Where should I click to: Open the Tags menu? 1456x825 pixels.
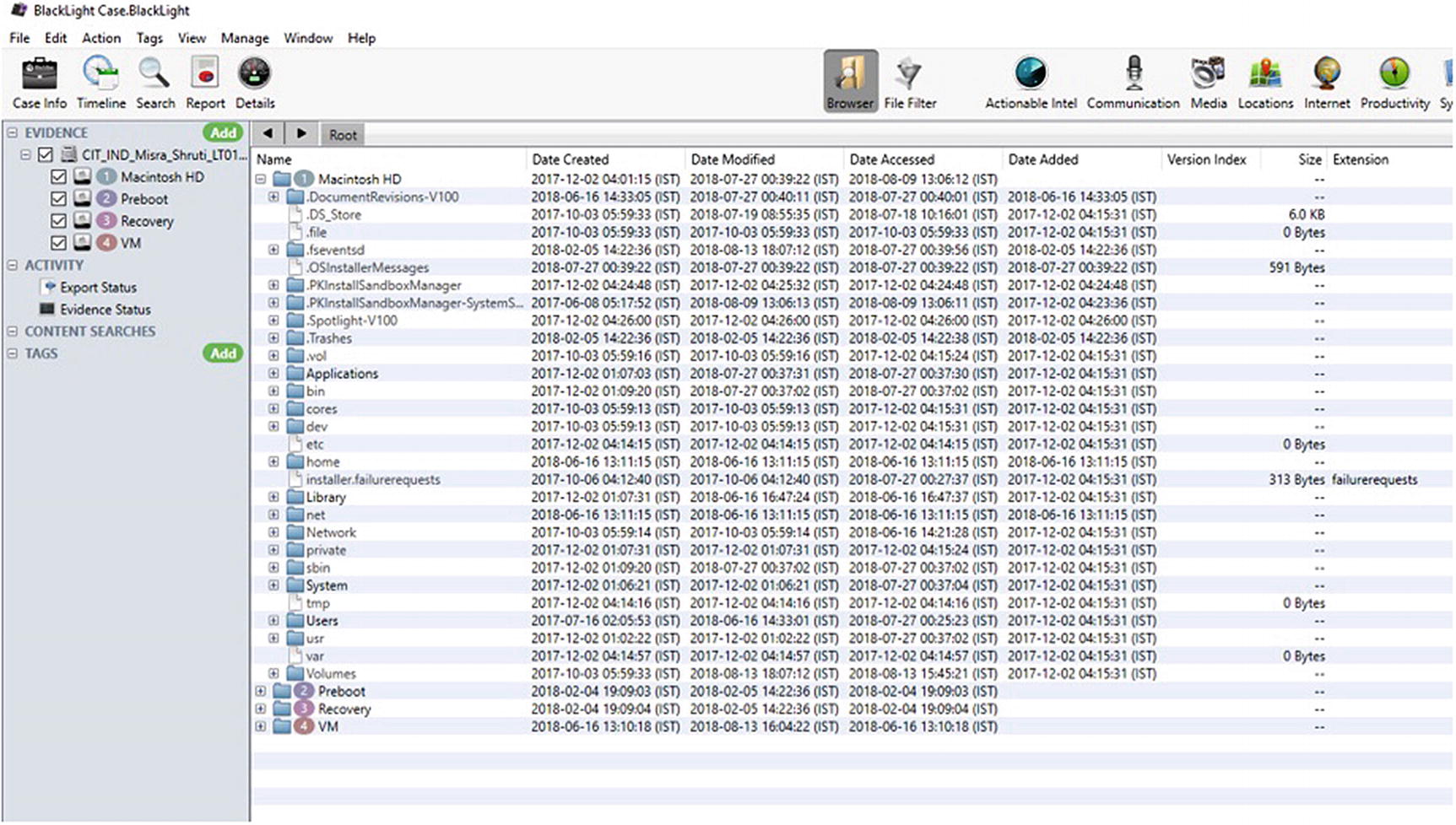pos(149,38)
